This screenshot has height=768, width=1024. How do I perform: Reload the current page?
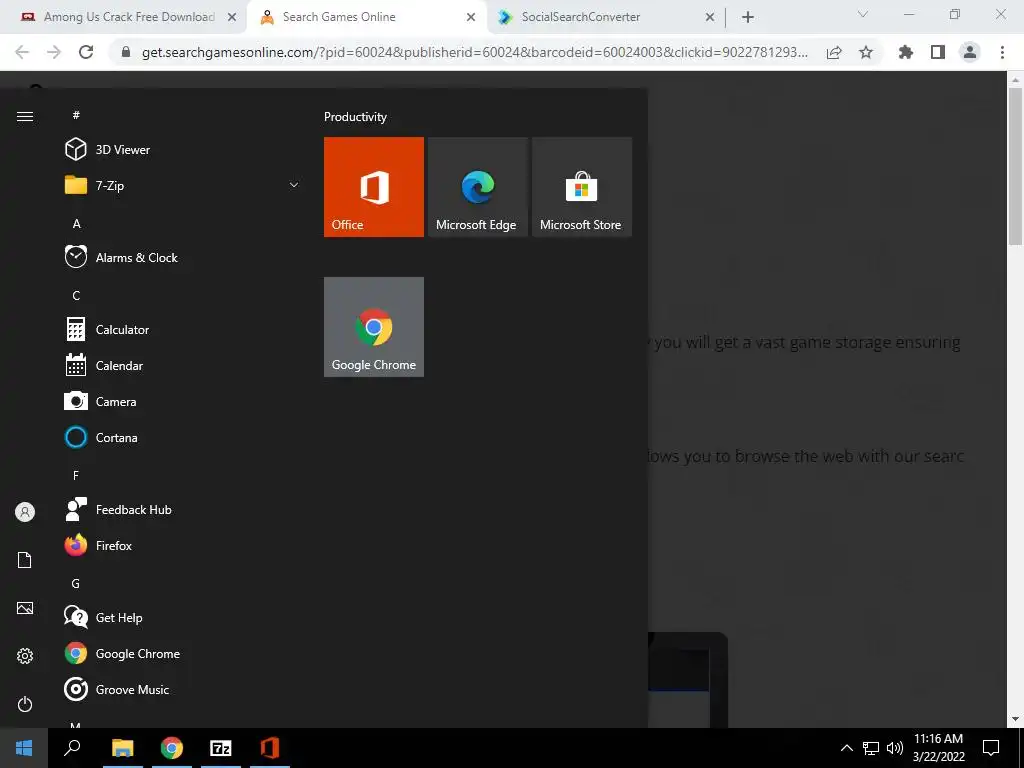coord(86,52)
